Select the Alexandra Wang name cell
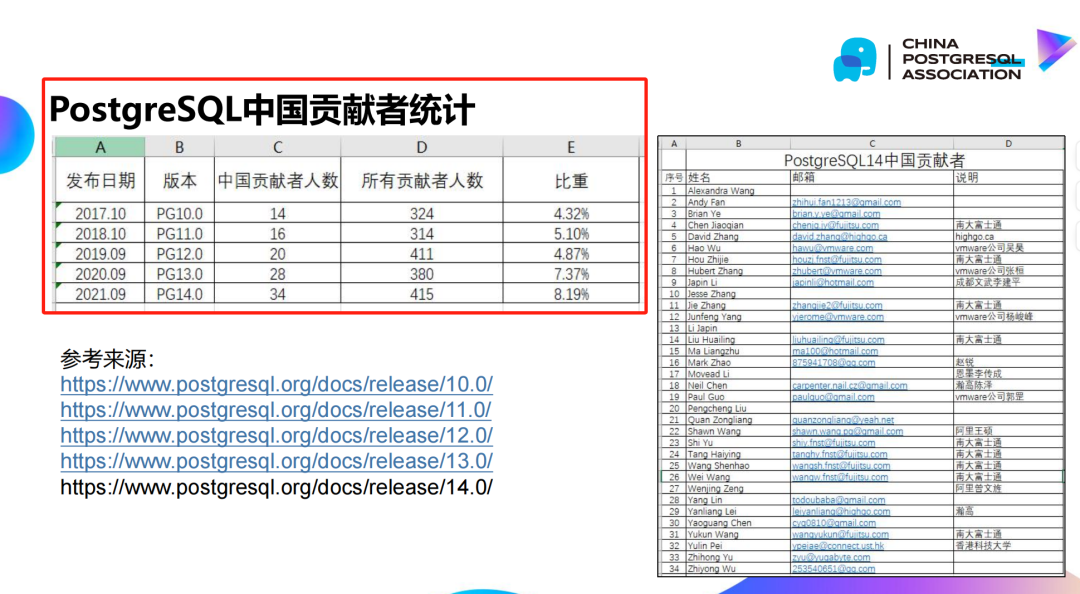Screen dimensions: 1080x594 point(738,191)
